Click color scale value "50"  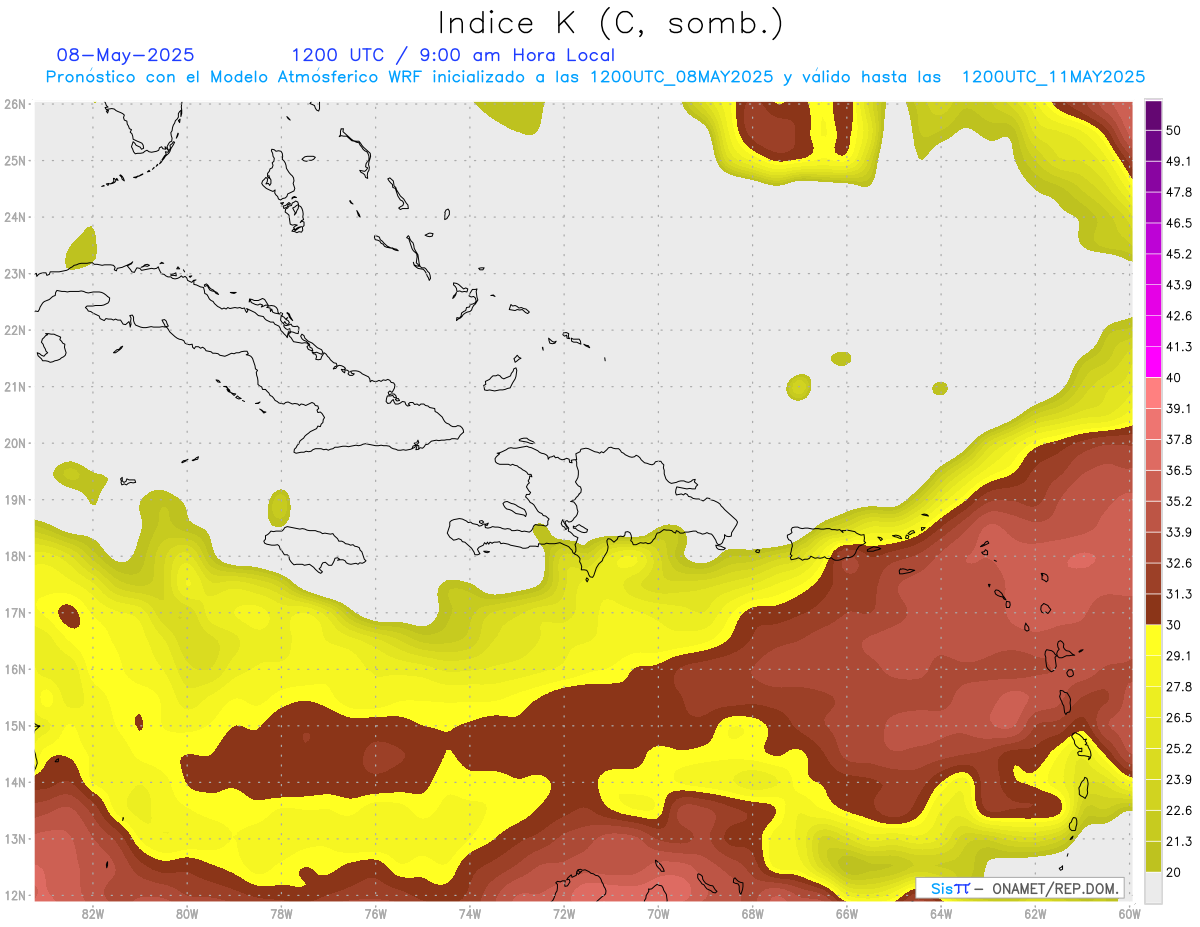1174,130
